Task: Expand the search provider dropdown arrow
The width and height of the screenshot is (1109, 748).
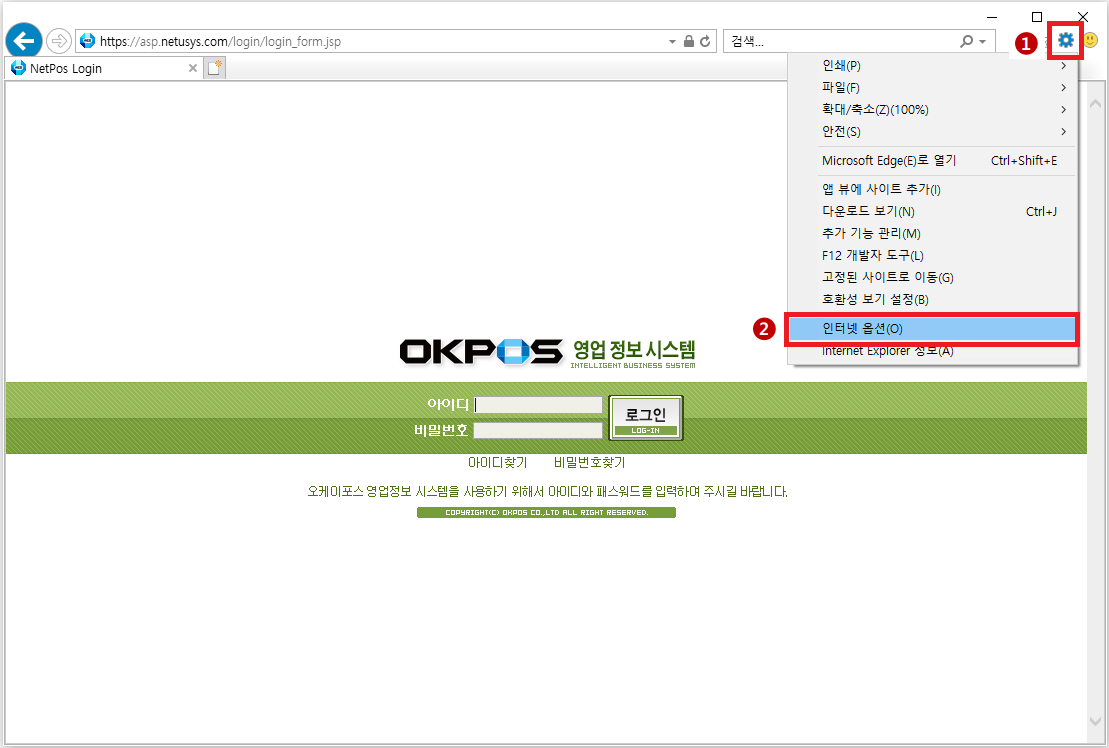Action: point(983,41)
